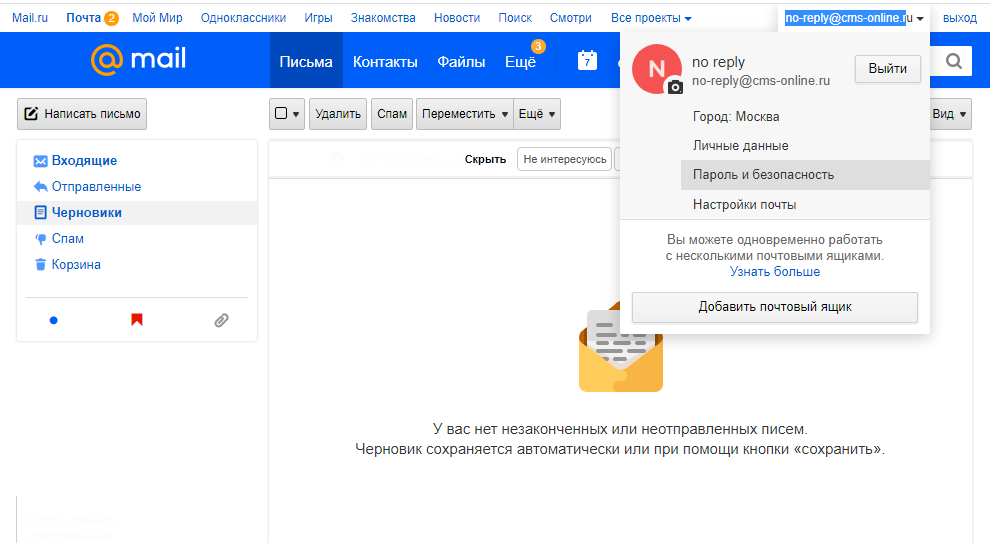Click the @mail logo
Viewport: 990px width, 543px height.
point(138,59)
